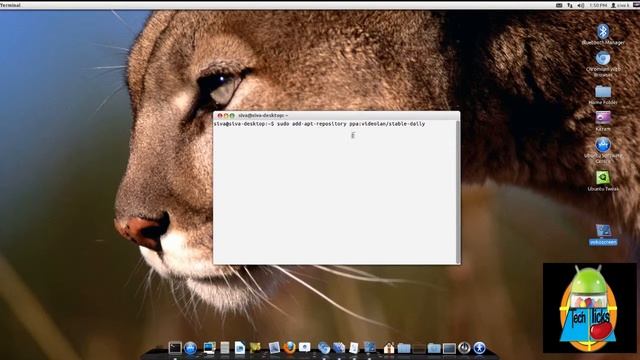
Task: Open the blue document icon in dock
Action: pyautogui.click(x=240, y=348)
